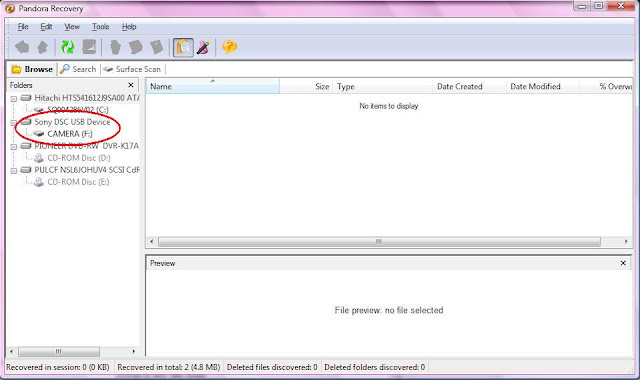Open the Help menu
The image size is (640, 380).
pos(129,27)
